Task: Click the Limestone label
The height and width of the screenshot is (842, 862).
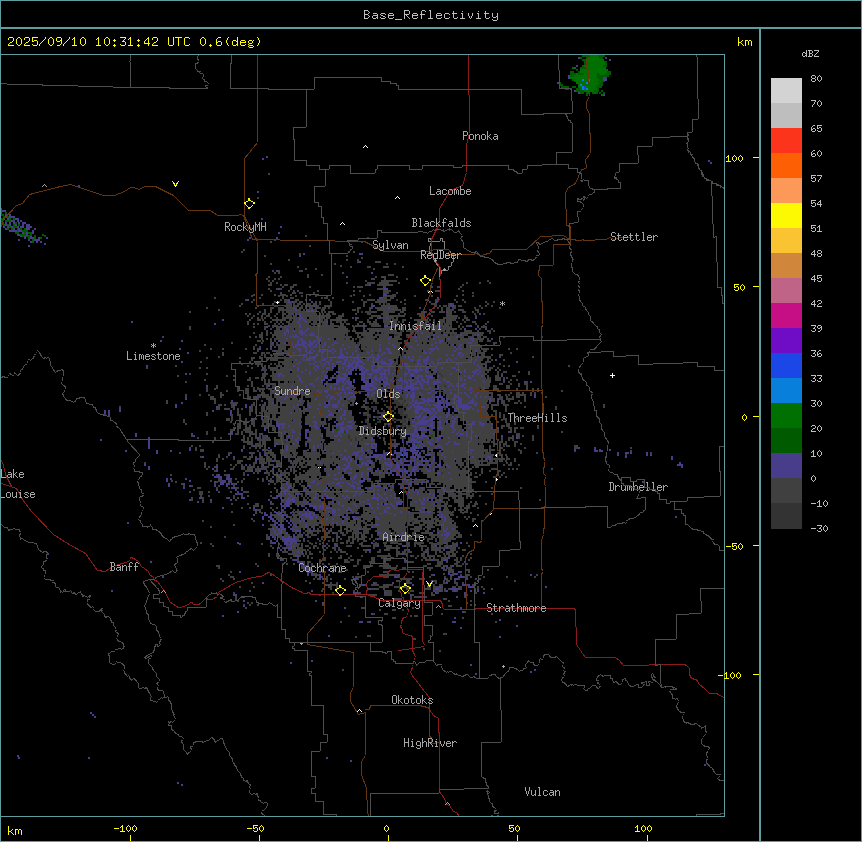Action: tap(153, 356)
